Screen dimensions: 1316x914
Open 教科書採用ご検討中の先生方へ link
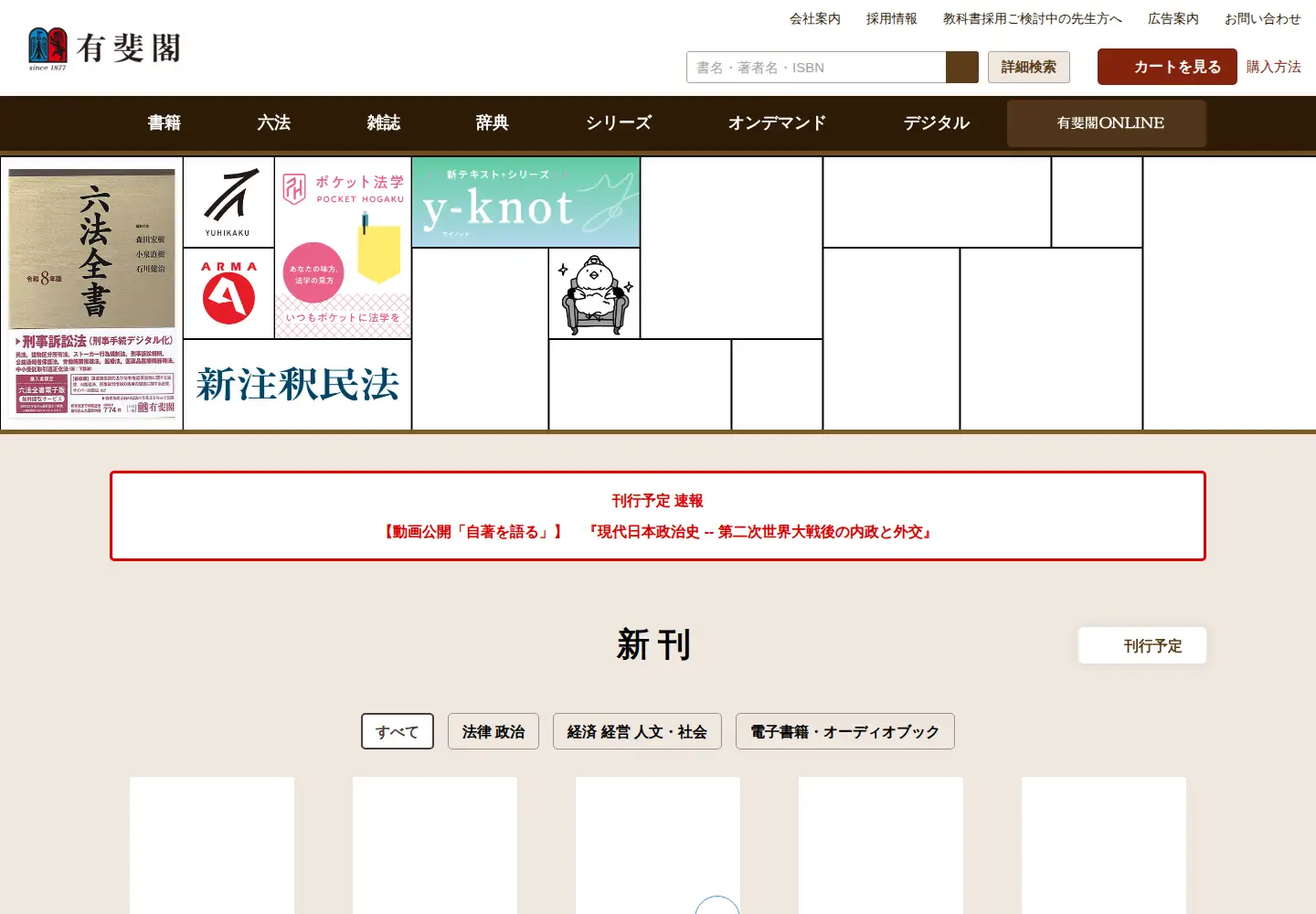coord(1032,18)
